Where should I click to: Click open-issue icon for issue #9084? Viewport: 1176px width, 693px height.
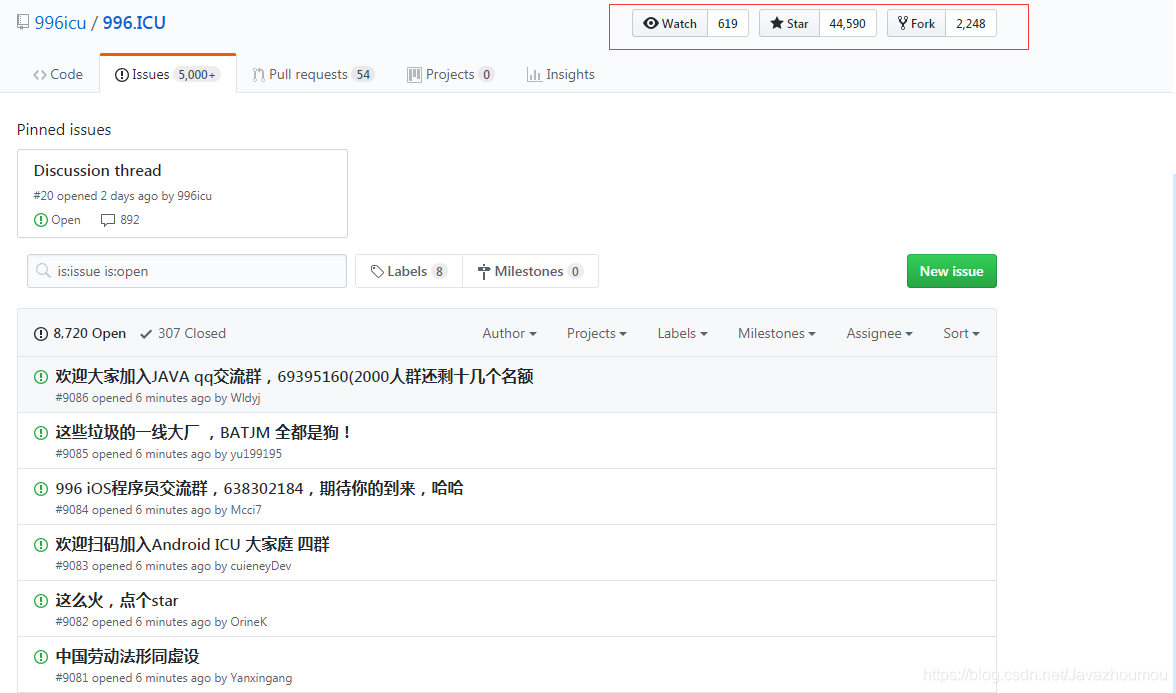[x=41, y=489]
